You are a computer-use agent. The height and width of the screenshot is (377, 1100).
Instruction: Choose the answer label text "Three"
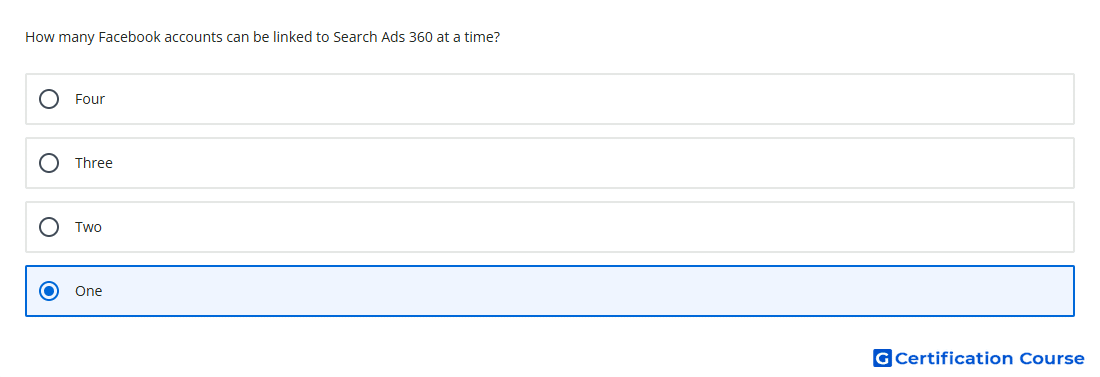pyautogui.click(x=94, y=163)
